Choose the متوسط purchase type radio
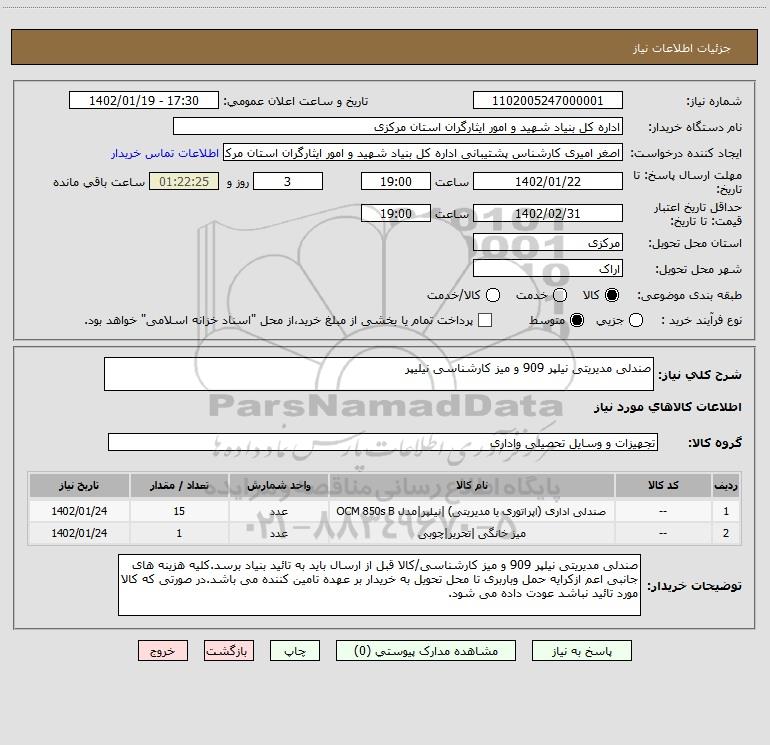 [x=577, y=320]
